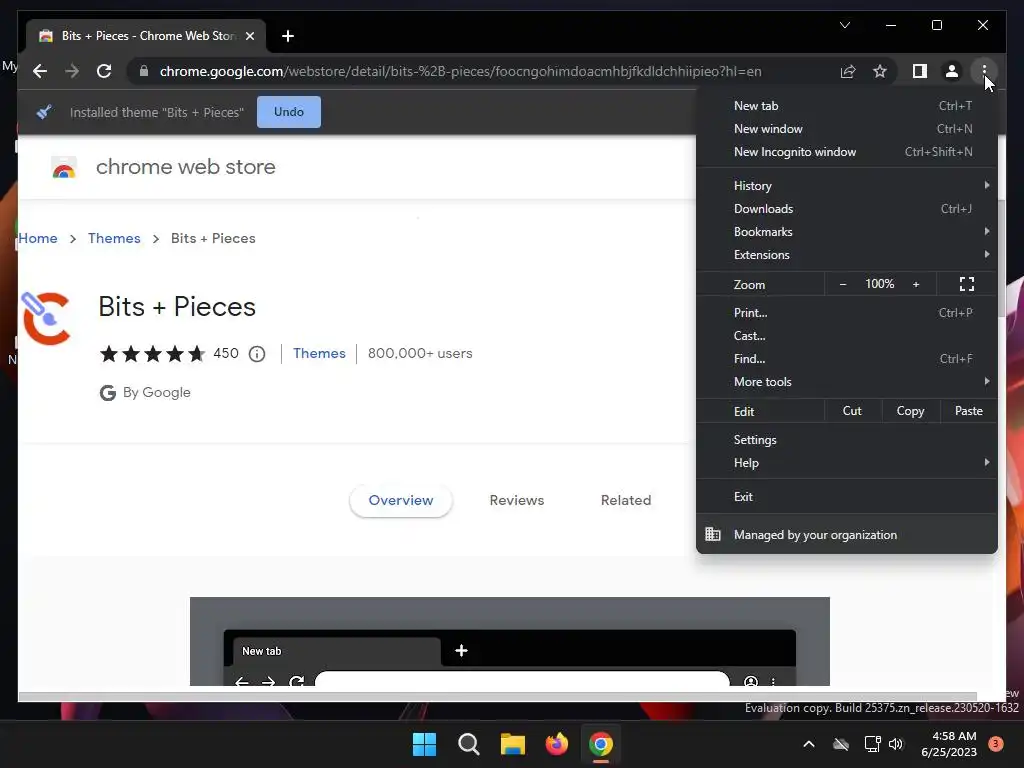Click the page's vertical scrollbar
This screenshot has width=1024, height=768.
[x=1002, y=258]
